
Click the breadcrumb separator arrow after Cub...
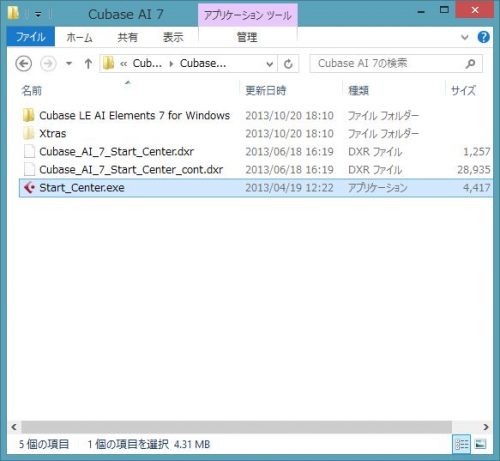[x=171, y=64]
